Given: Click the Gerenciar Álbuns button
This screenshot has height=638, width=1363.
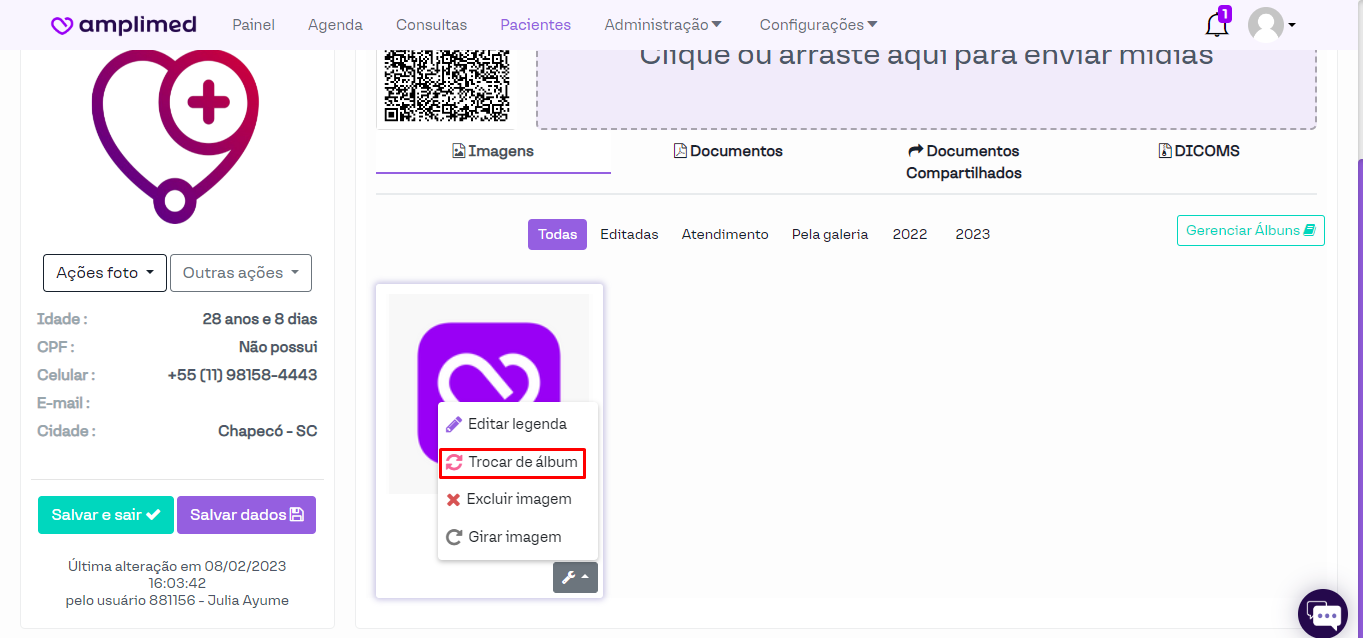Looking at the screenshot, I should pyautogui.click(x=1250, y=230).
